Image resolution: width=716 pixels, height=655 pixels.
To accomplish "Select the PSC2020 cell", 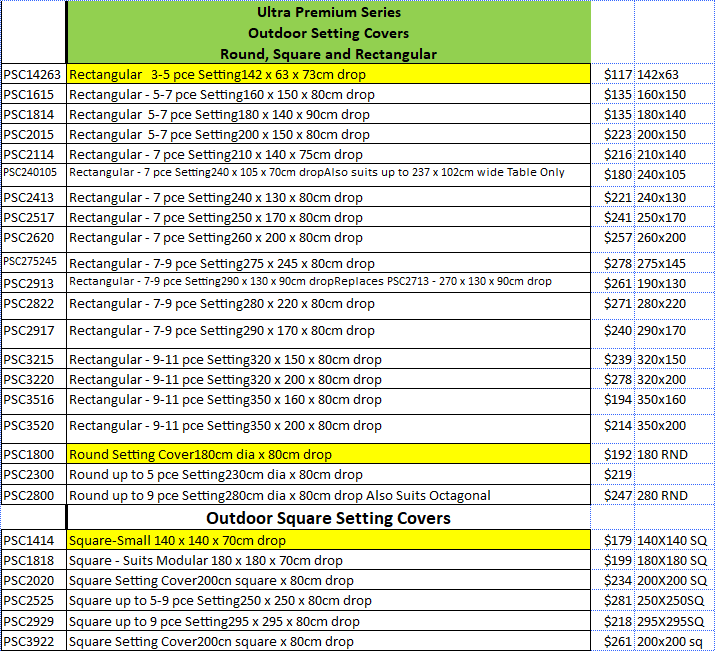I will pyautogui.click(x=34, y=580).
